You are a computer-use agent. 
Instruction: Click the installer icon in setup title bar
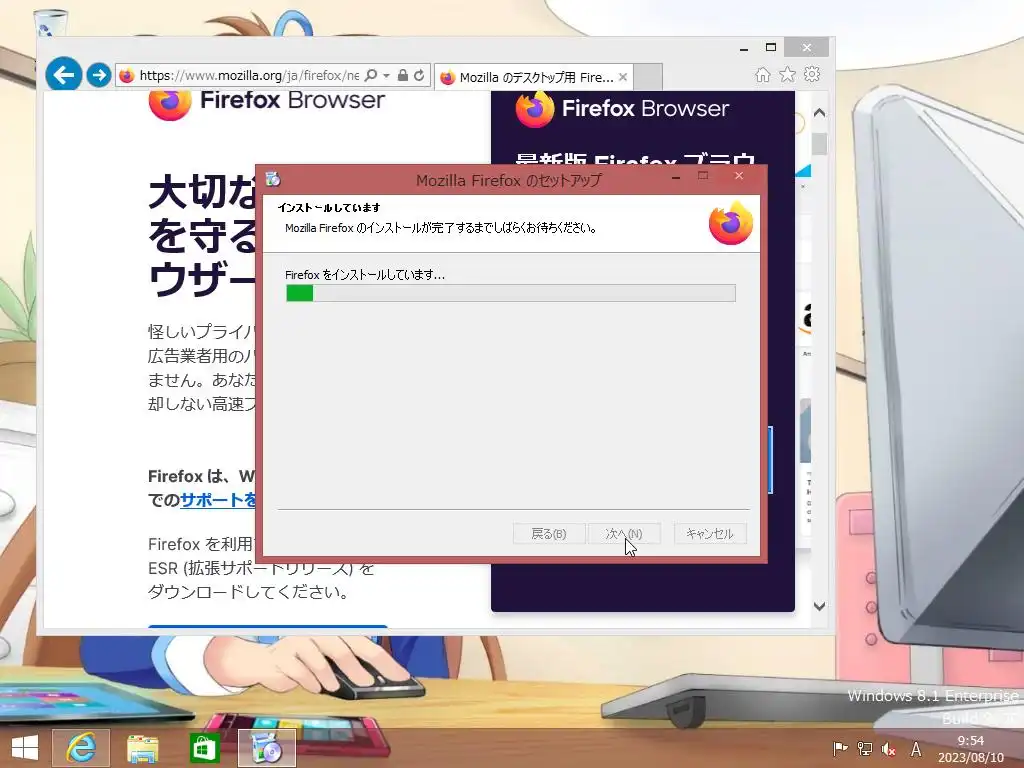(273, 178)
